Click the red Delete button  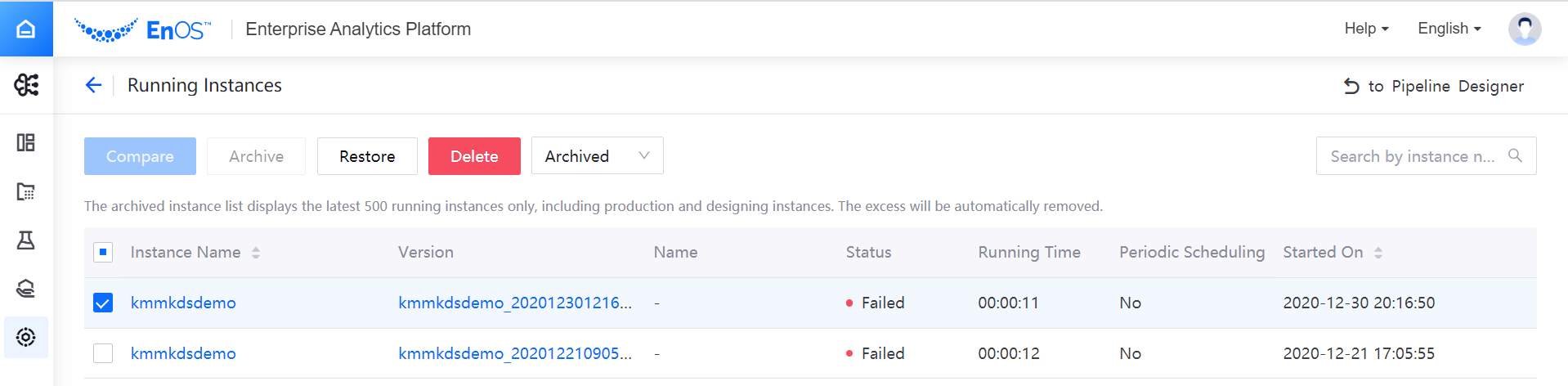tap(474, 155)
